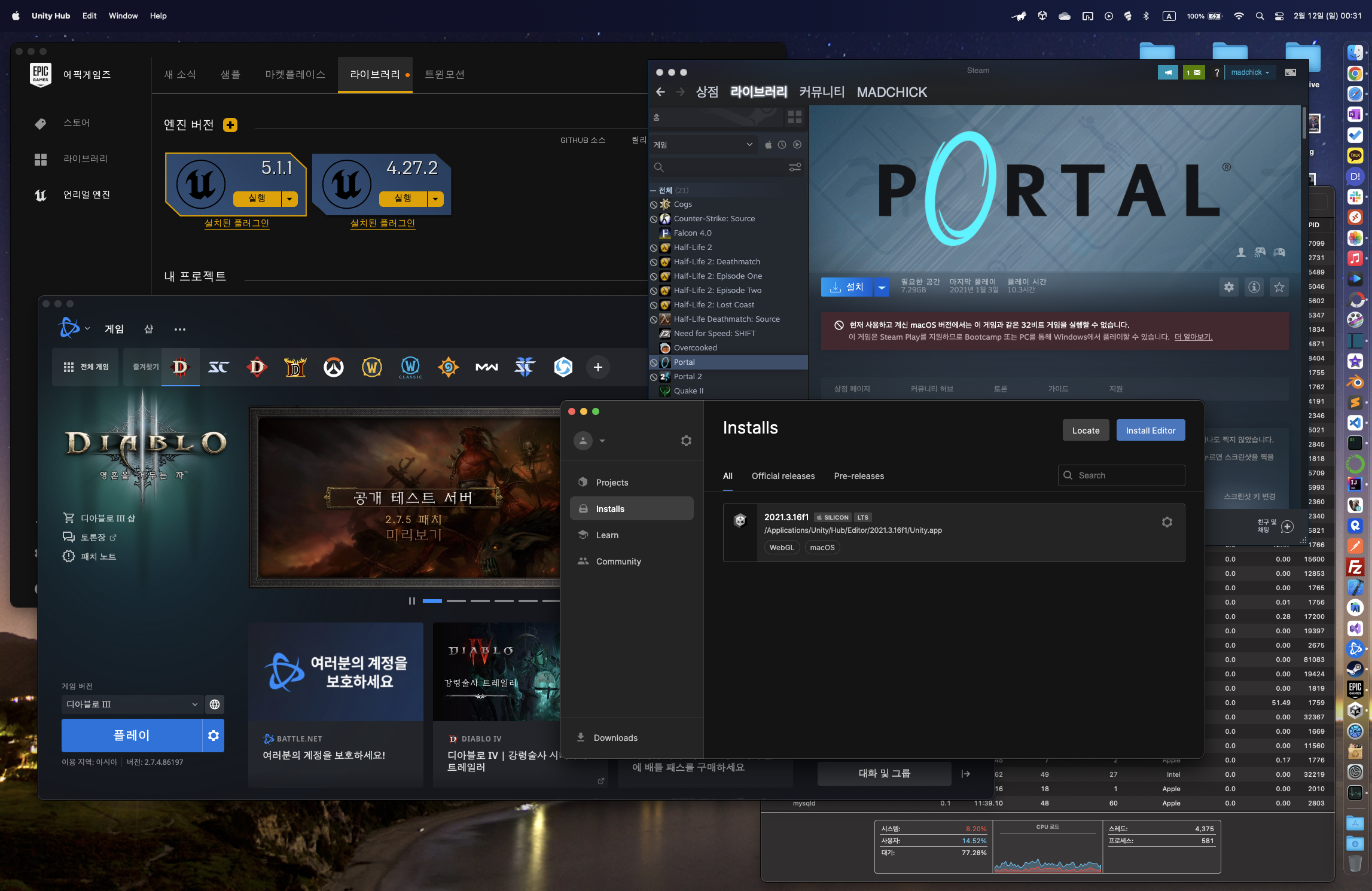Open Portal game info icon in Steam
The image size is (1372, 891).
click(1254, 288)
